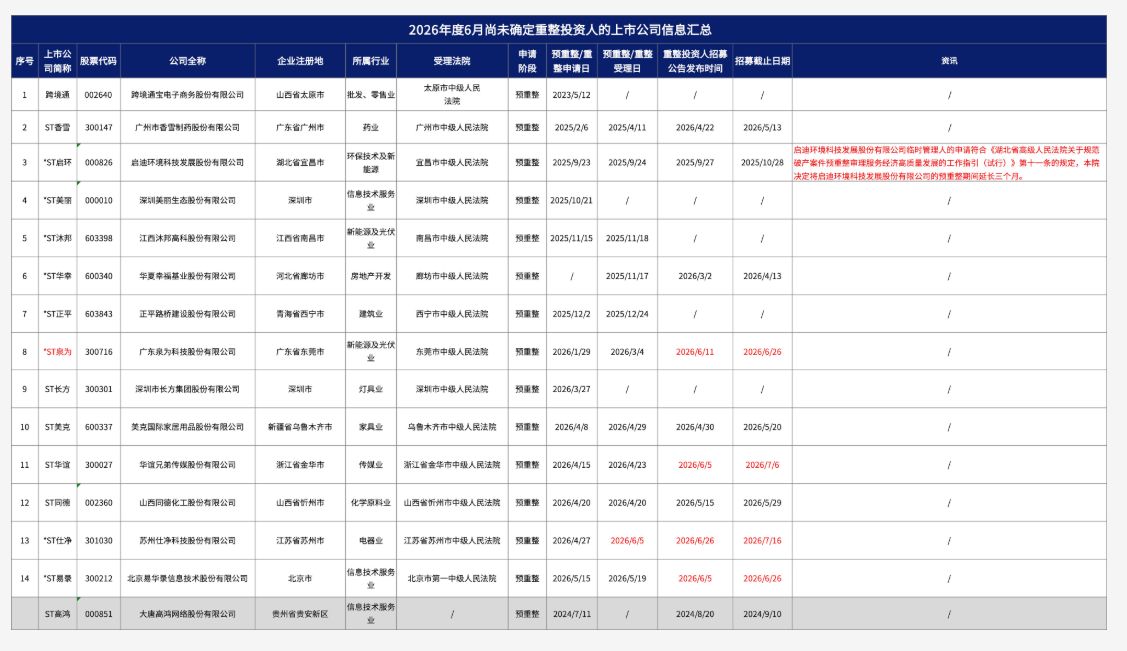Select the '资讯' column header
1127x651 pixels.
pyautogui.click(x=949, y=61)
